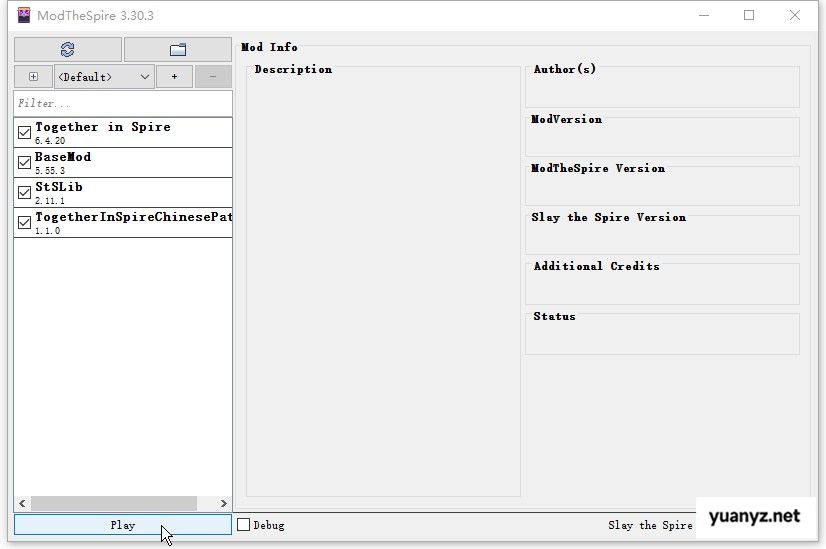Close the ModTheSpire window
Image resolution: width=826 pixels, height=549 pixels.
click(x=795, y=15)
